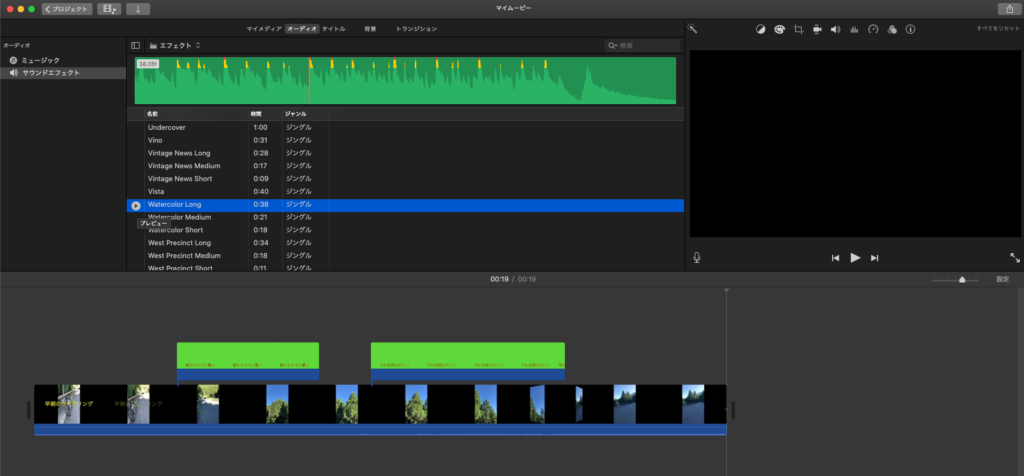Toggle the voiceover microphone recording

pos(696,257)
